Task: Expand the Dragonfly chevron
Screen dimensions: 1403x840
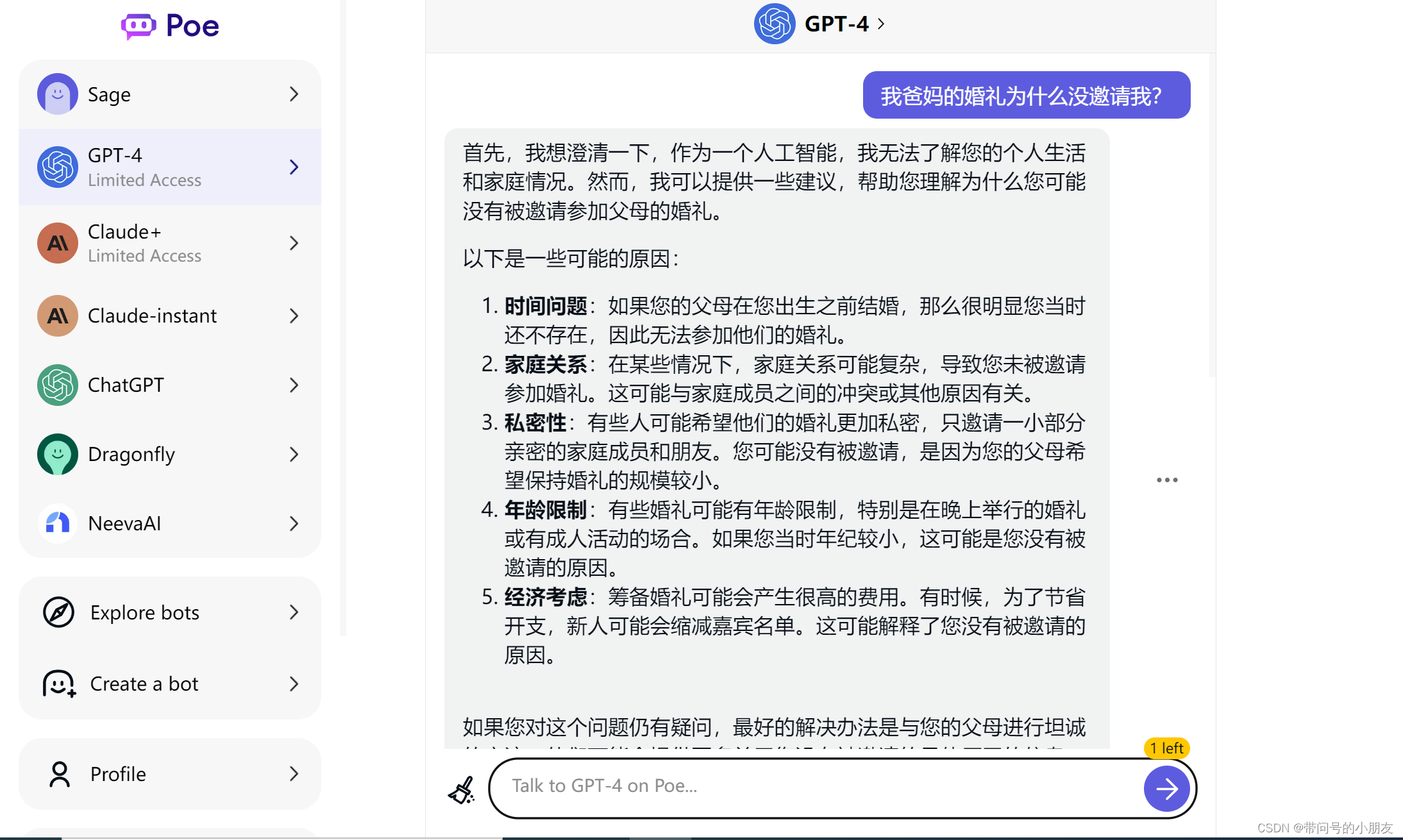Action: pos(294,454)
